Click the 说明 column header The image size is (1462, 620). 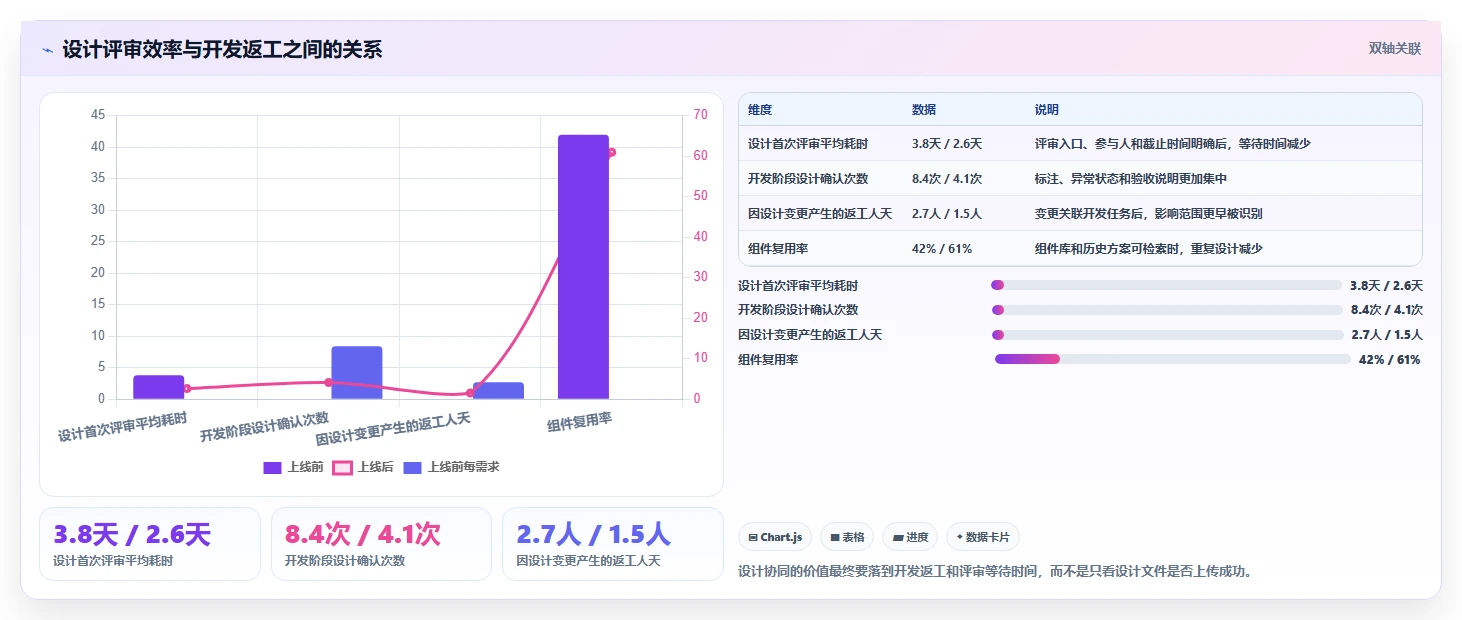pyautogui.click(x=1047, y=110)
